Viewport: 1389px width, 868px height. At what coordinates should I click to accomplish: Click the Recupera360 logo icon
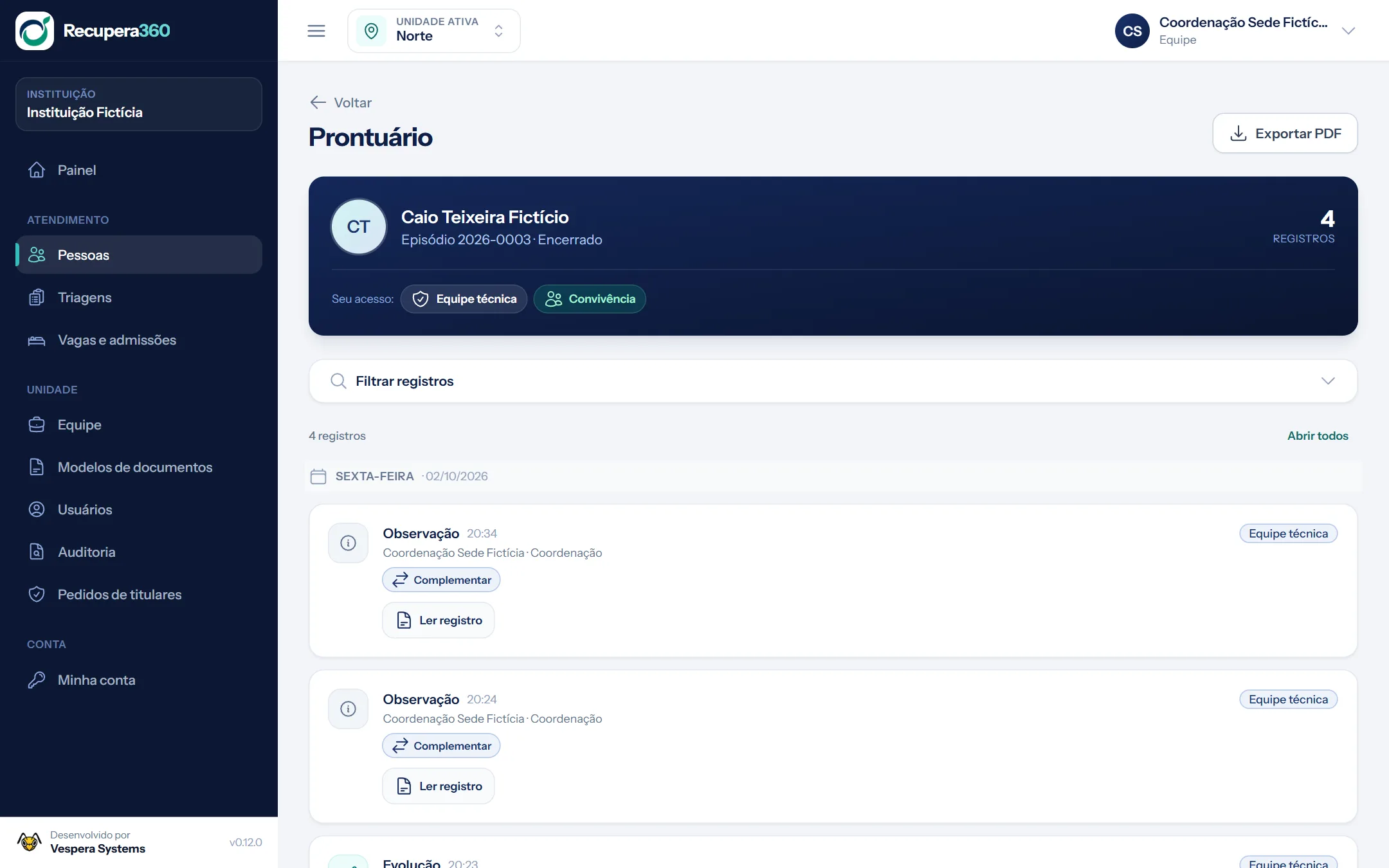[x=35, y=30]
